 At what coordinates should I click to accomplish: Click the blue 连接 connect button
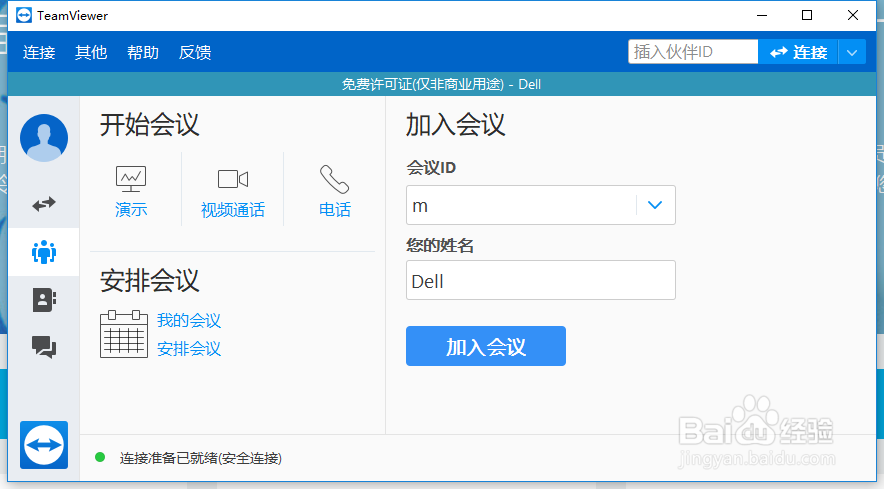pyautogui.click(x=798, y=52)
